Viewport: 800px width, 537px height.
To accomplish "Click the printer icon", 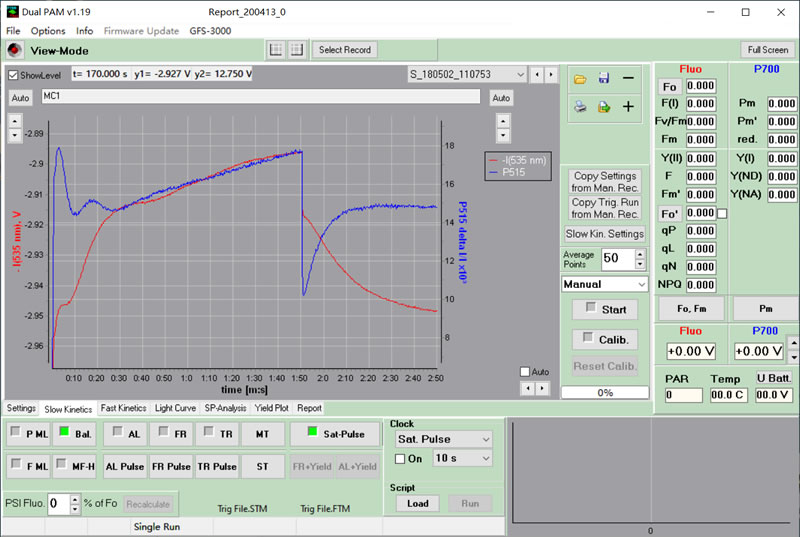I will (x=580, y=107).
